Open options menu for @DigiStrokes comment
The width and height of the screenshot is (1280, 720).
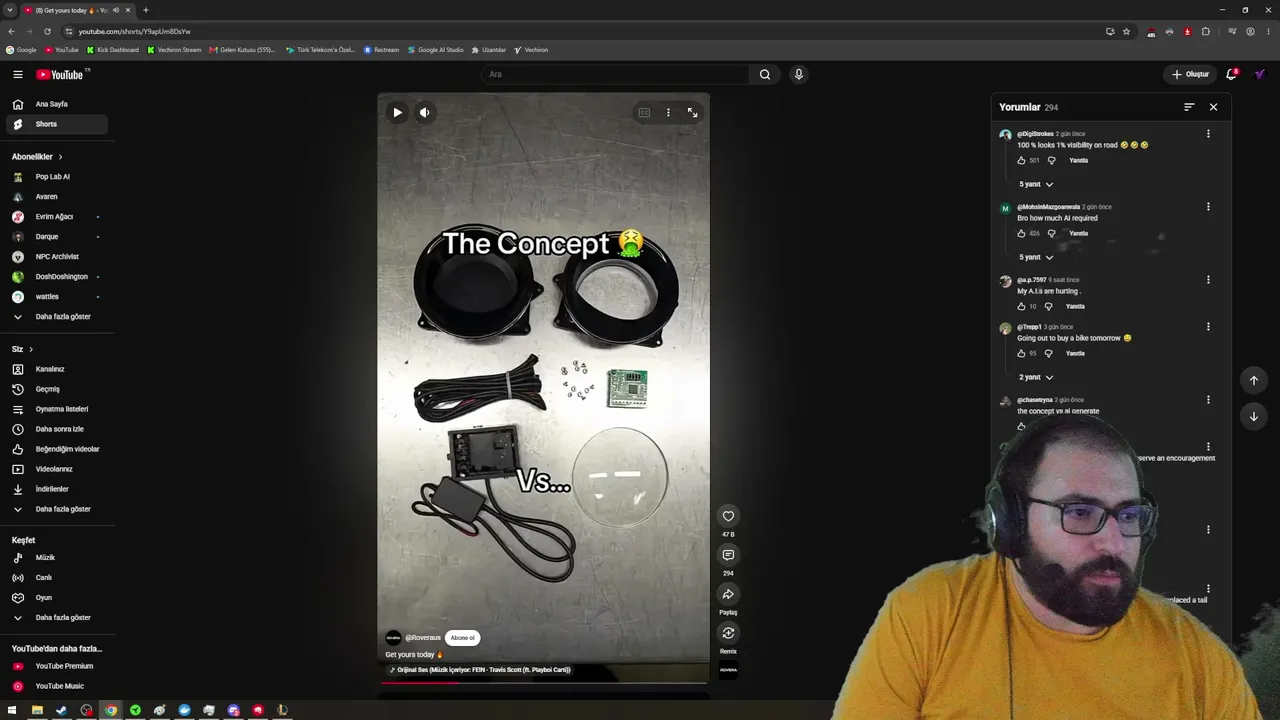tap(1208, 134)
